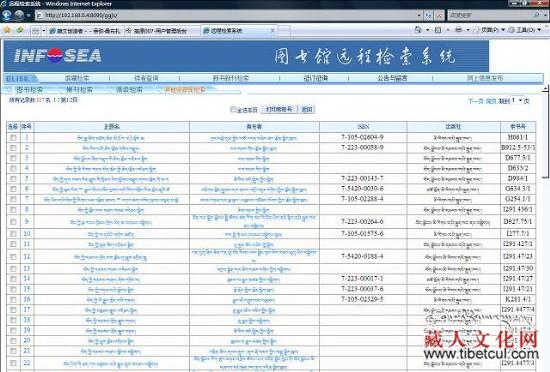Open the 工具 (Tools) dropdown menu
Screen dimensions: 550x372
[526, 30]
